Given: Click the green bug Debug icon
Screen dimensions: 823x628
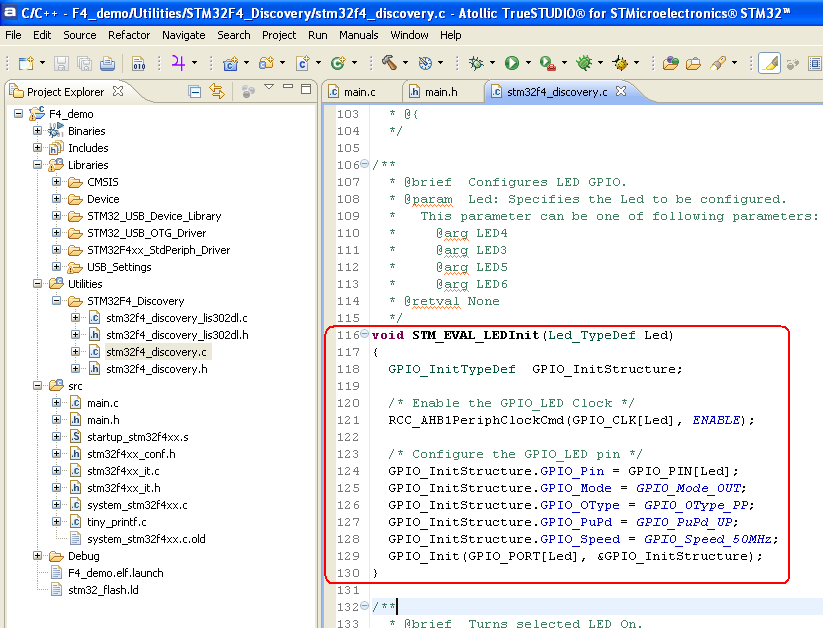Looking at the screenshot, I should [584, 63].
